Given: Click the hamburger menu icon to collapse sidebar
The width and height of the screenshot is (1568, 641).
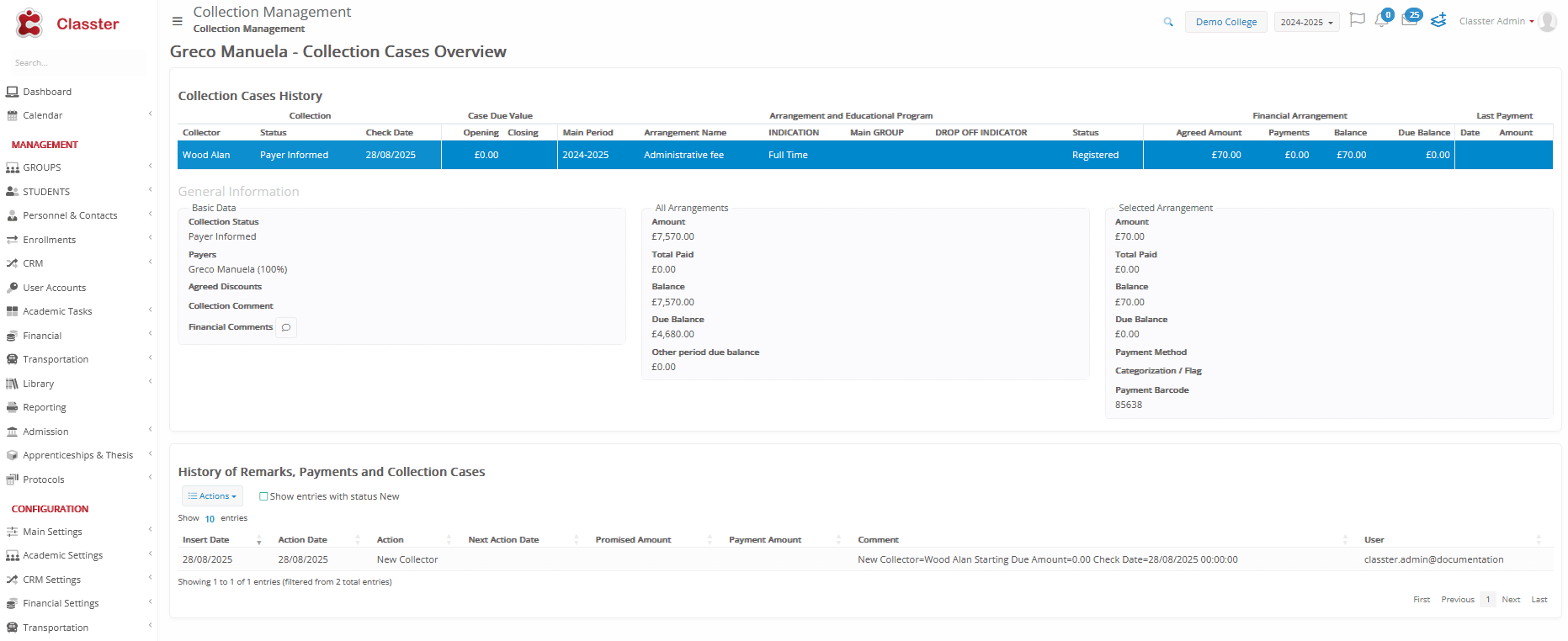Looking at the screenshot, I should tap(177, 21).
